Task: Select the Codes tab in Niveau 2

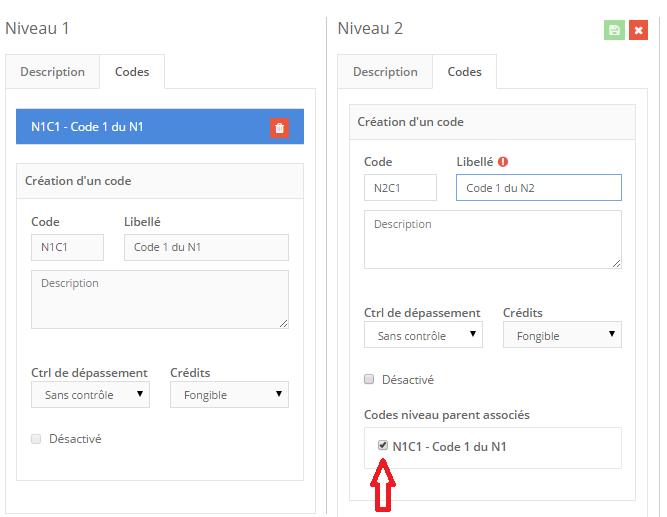Action: point(464,72)
